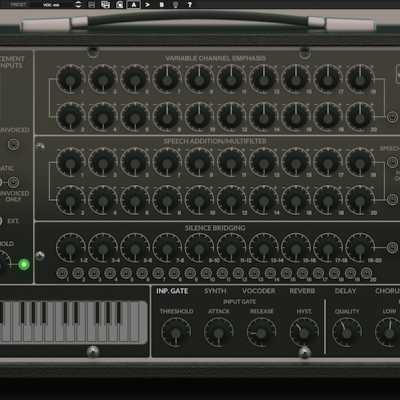
Task: Click the input gate THRESHOLD knob
Action: coord(176,332)
